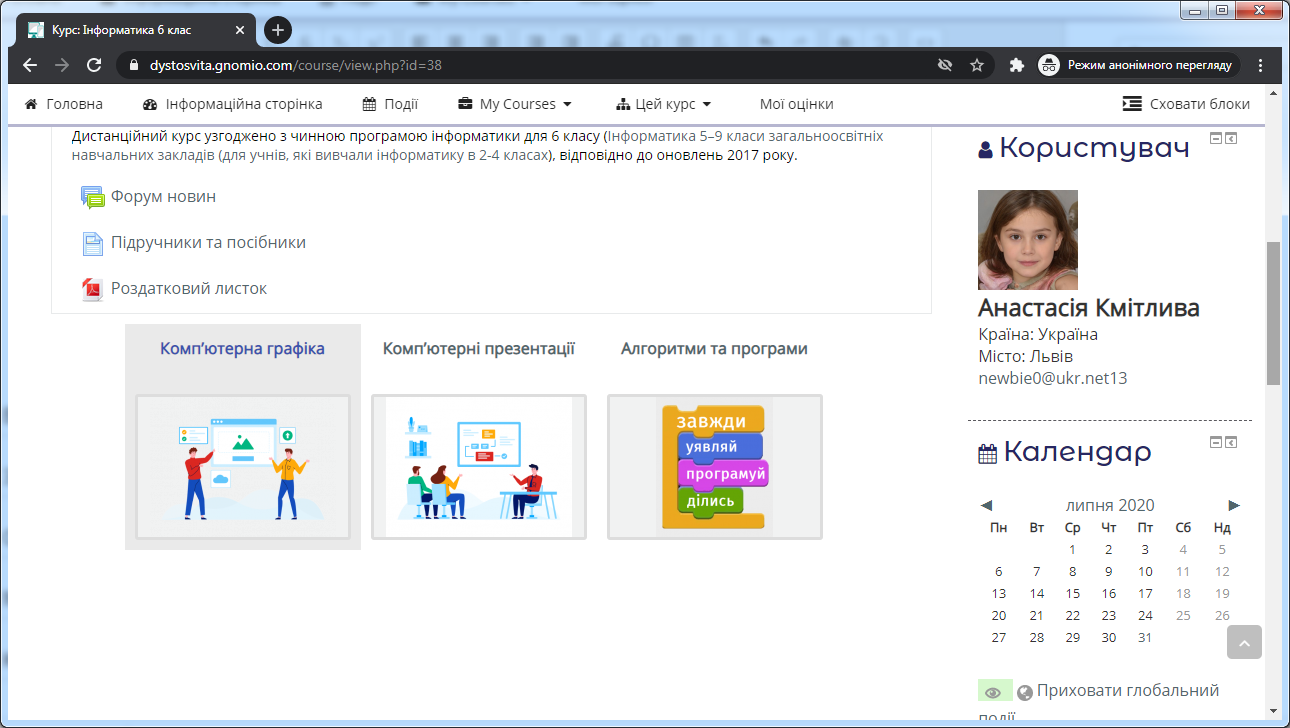Click the PDF icon of Роздатковий листок
1290x728 pixels.
click(92, 289)
